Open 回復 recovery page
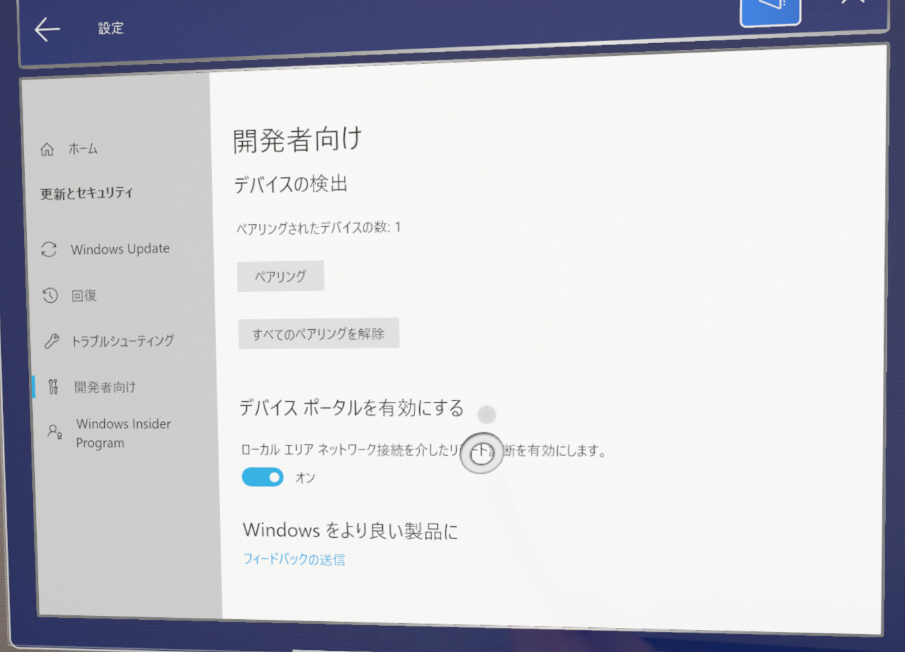This screenshot has height=652, width=905. 84,295
